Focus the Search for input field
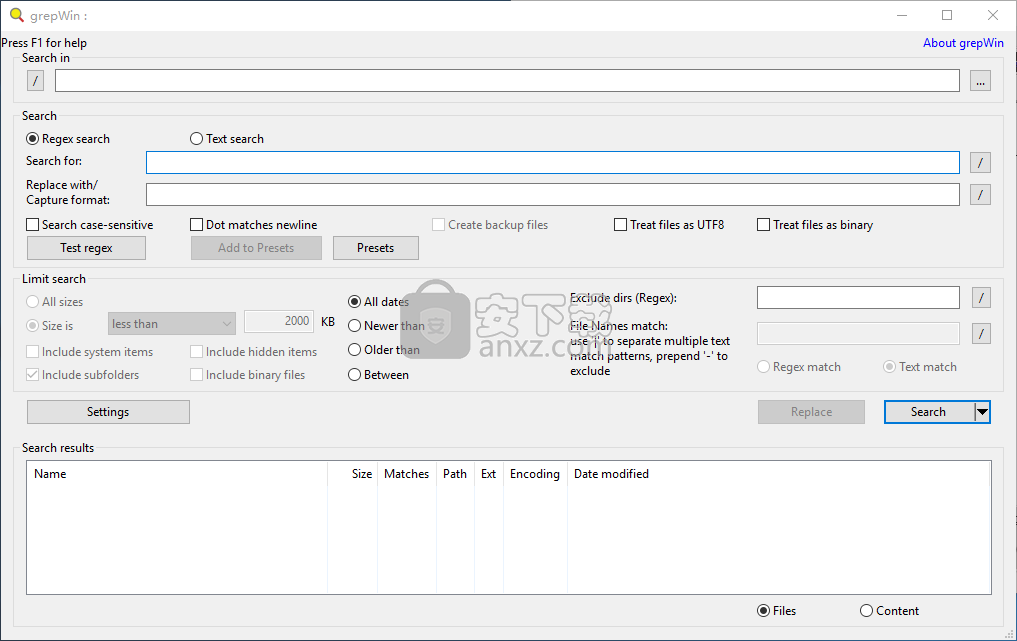The width and height of the screenshot is (1017, 641). tap(553, 162)
